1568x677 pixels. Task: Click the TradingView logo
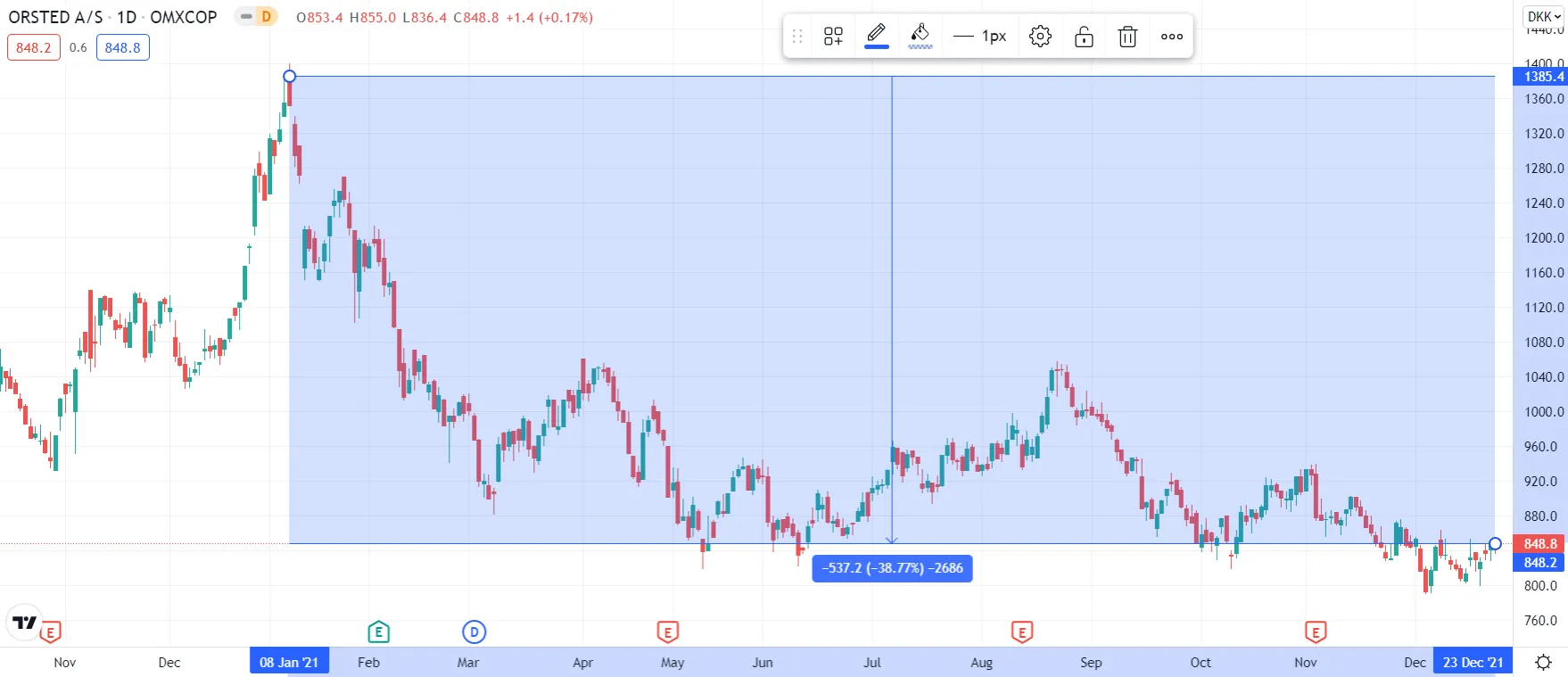pyautogui.click(x=24, y=623)
